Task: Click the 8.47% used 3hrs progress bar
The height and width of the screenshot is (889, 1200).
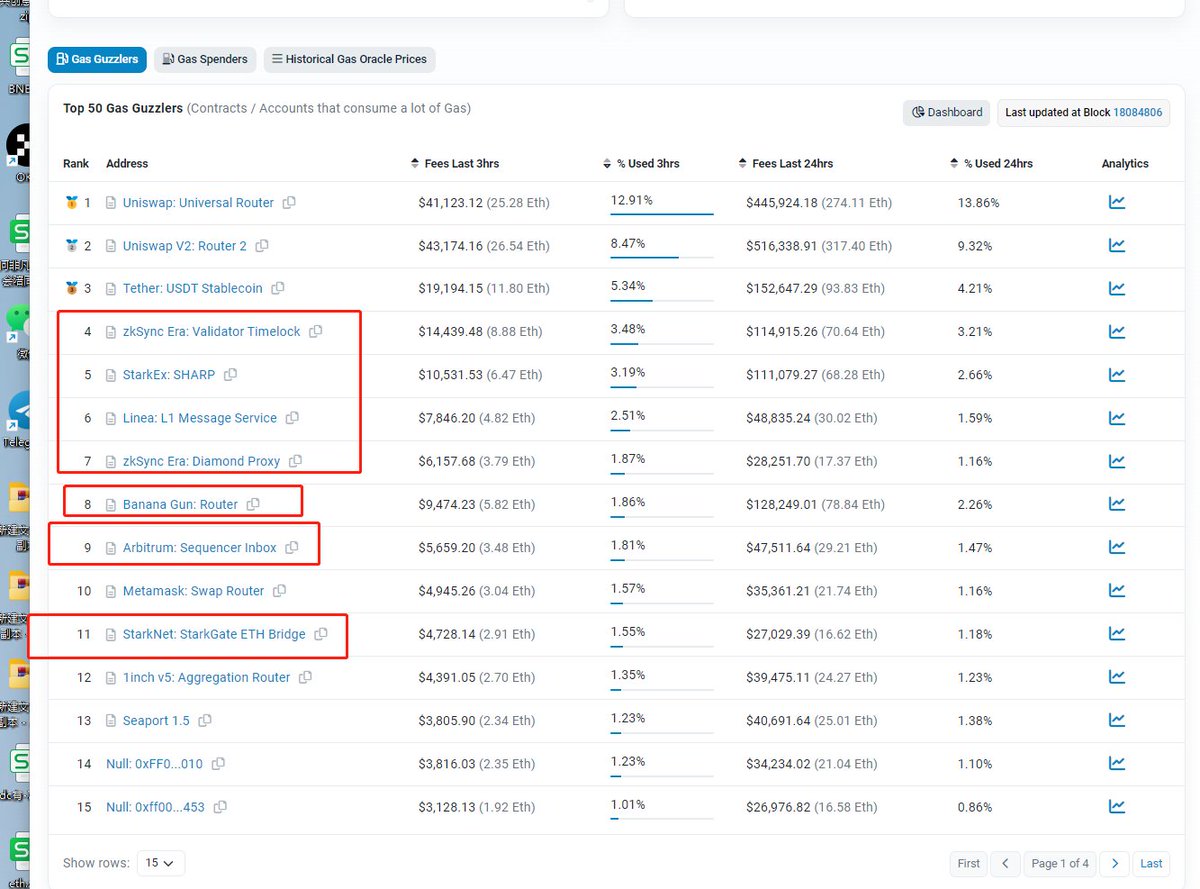Action: point(662,256)
